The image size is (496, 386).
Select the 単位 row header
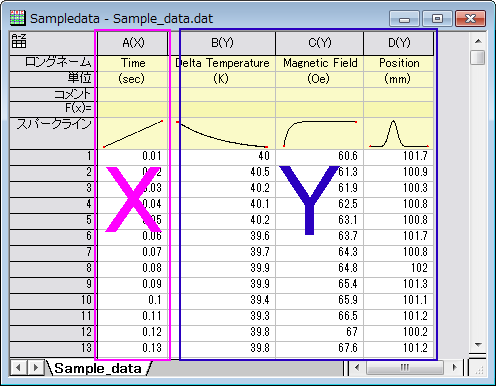(52, 79)
